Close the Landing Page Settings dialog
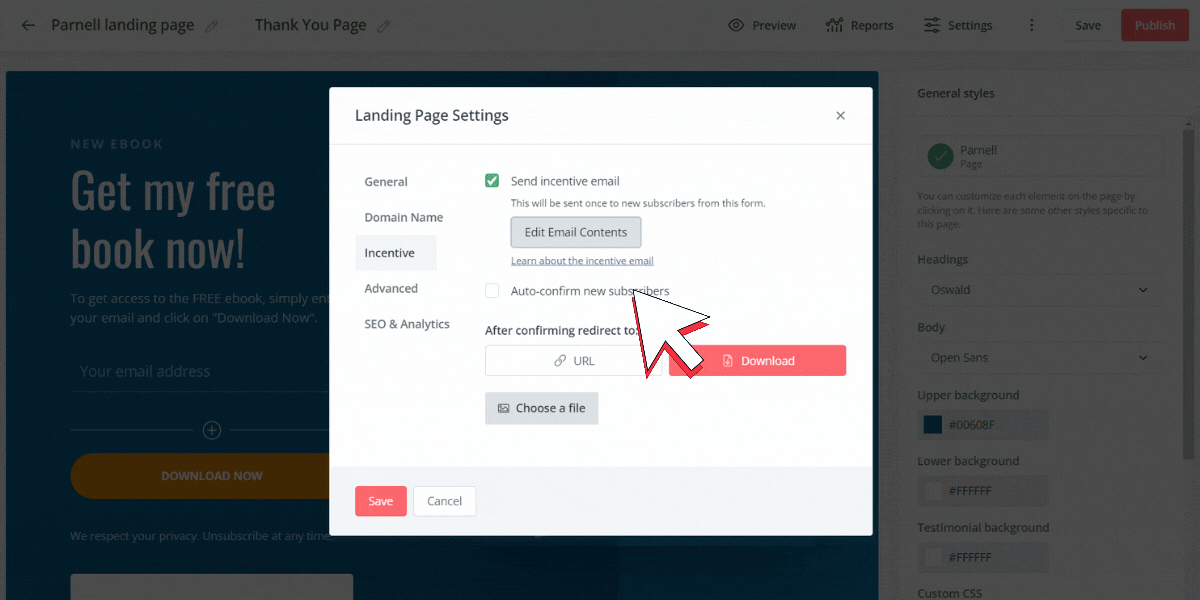 click(840, 116)
